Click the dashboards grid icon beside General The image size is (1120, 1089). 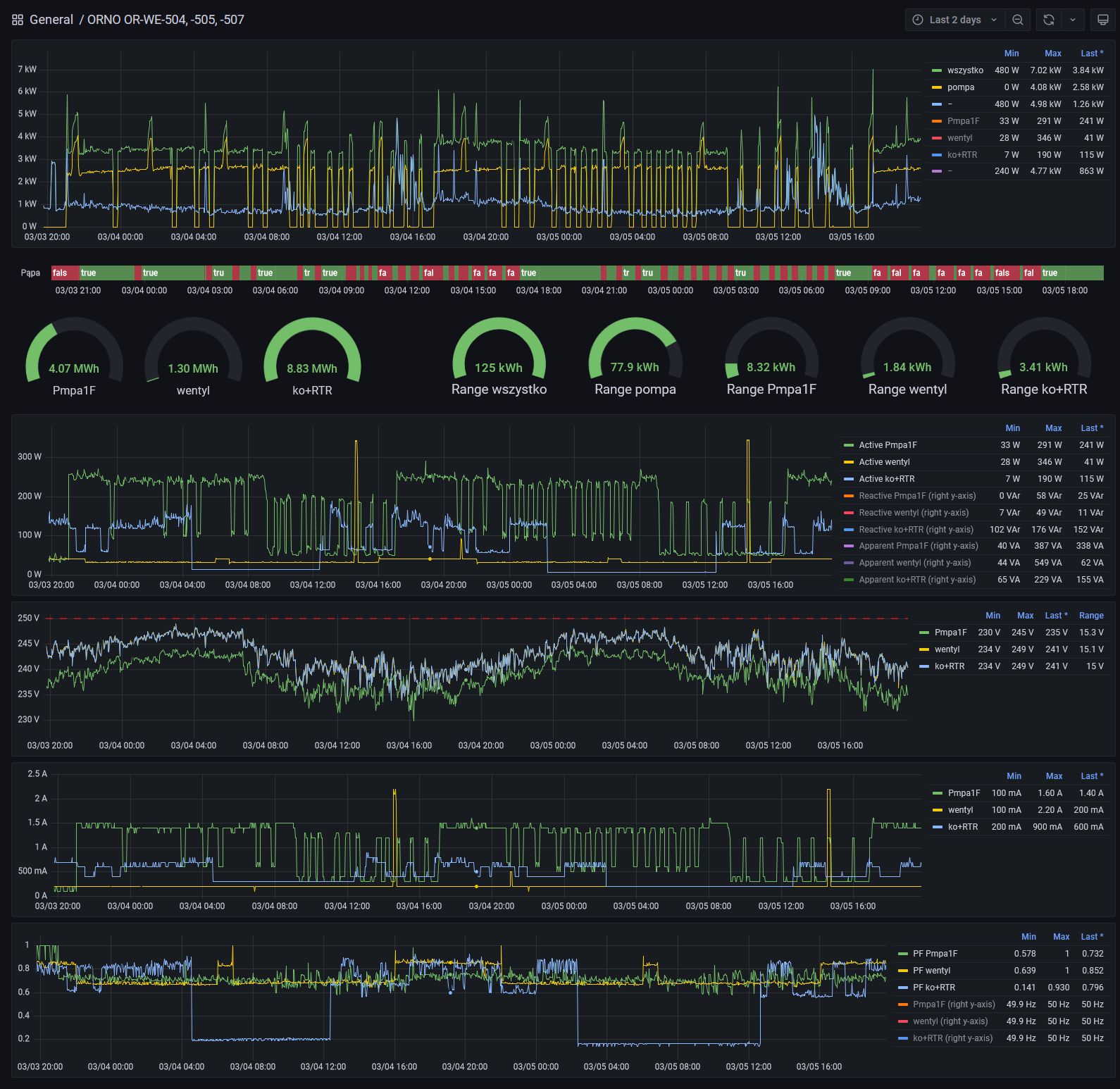[18, 20]
